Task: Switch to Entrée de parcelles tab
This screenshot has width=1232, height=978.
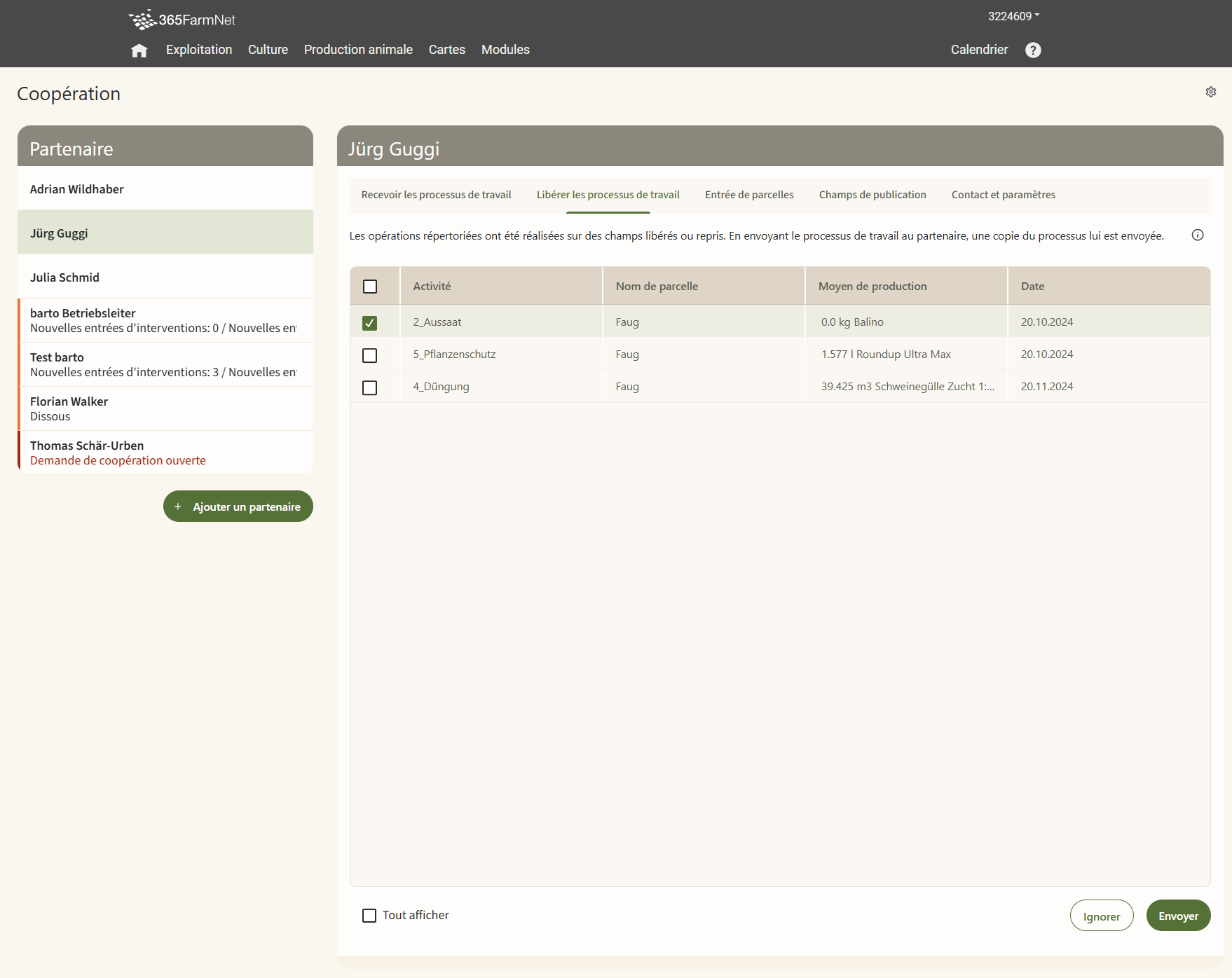Action: [x=748, y=195]
